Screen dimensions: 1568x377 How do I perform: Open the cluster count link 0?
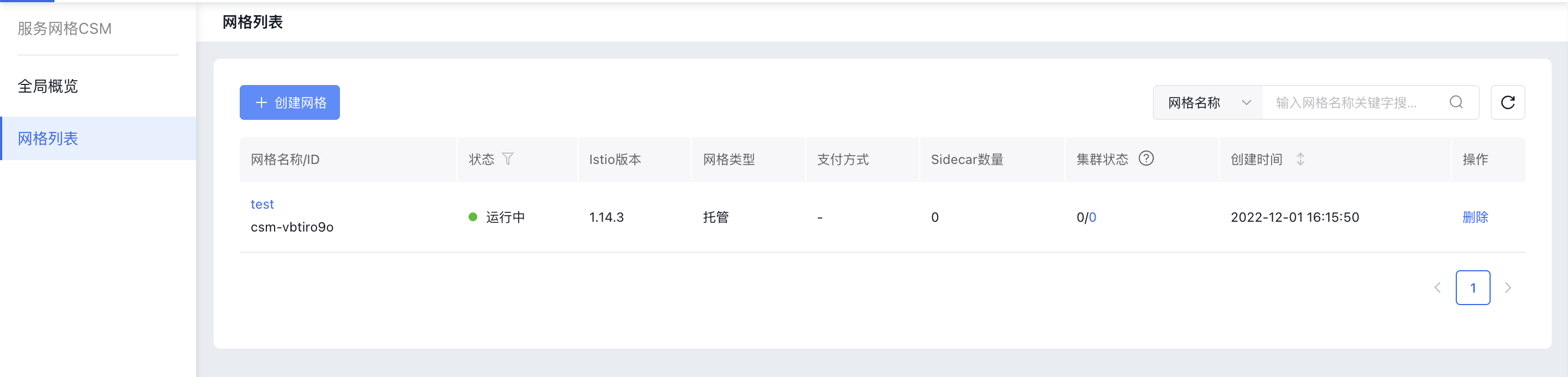pos(1092,217)
